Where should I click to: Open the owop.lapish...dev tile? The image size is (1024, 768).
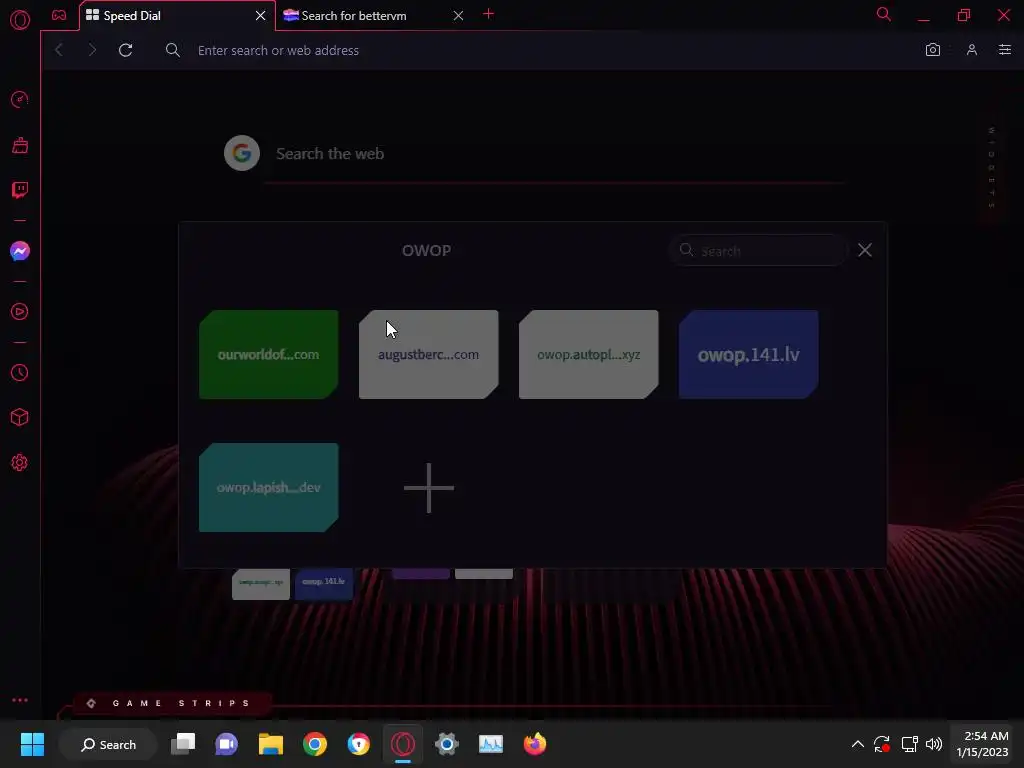[268, 488]
